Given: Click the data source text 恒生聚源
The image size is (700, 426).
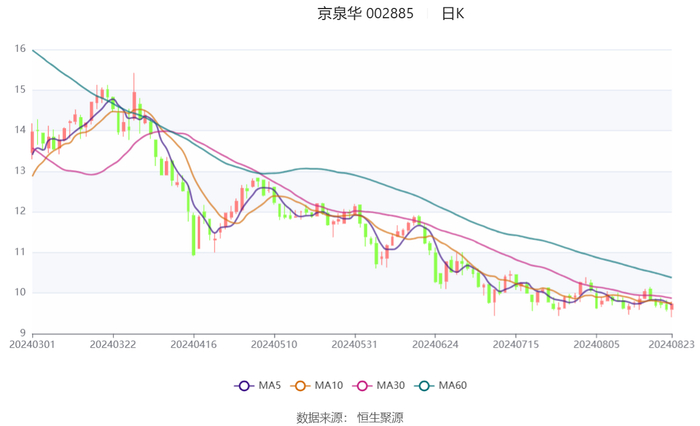Looking at the screenshot, I should (x=380, y=418).
